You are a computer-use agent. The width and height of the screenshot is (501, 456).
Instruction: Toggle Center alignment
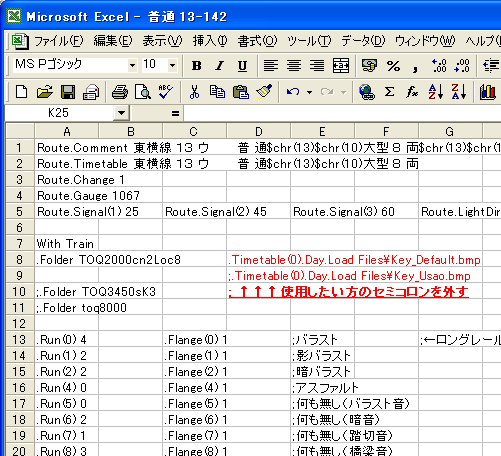(294, 65)
